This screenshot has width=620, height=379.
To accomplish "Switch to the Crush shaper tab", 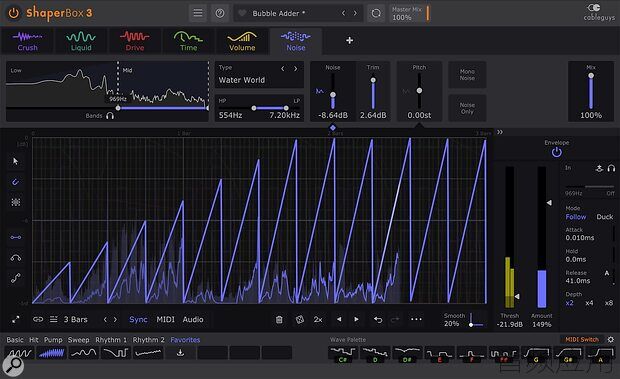I will (x=27, y=41).
